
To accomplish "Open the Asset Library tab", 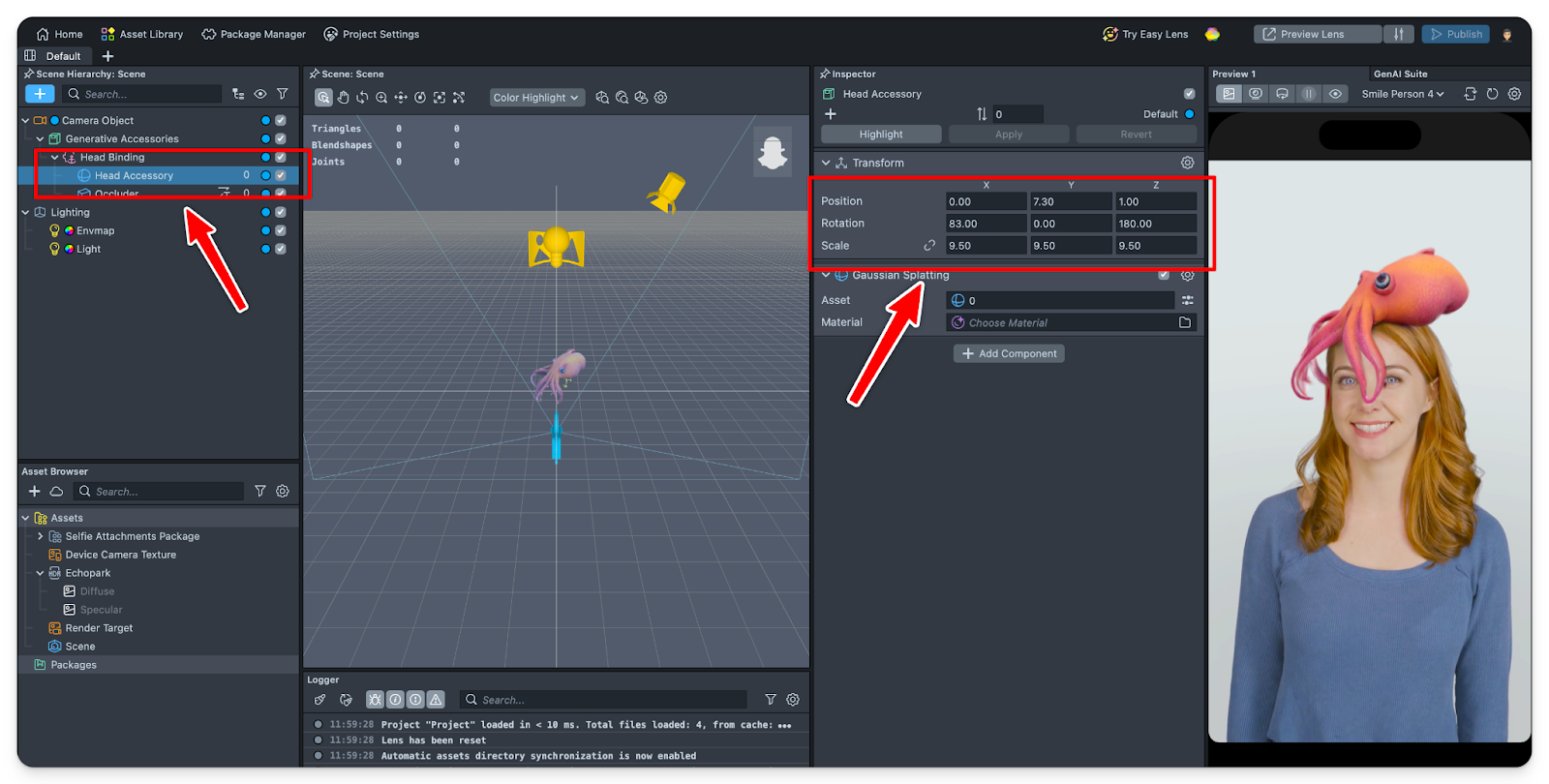I will click(x=141, y=34).
